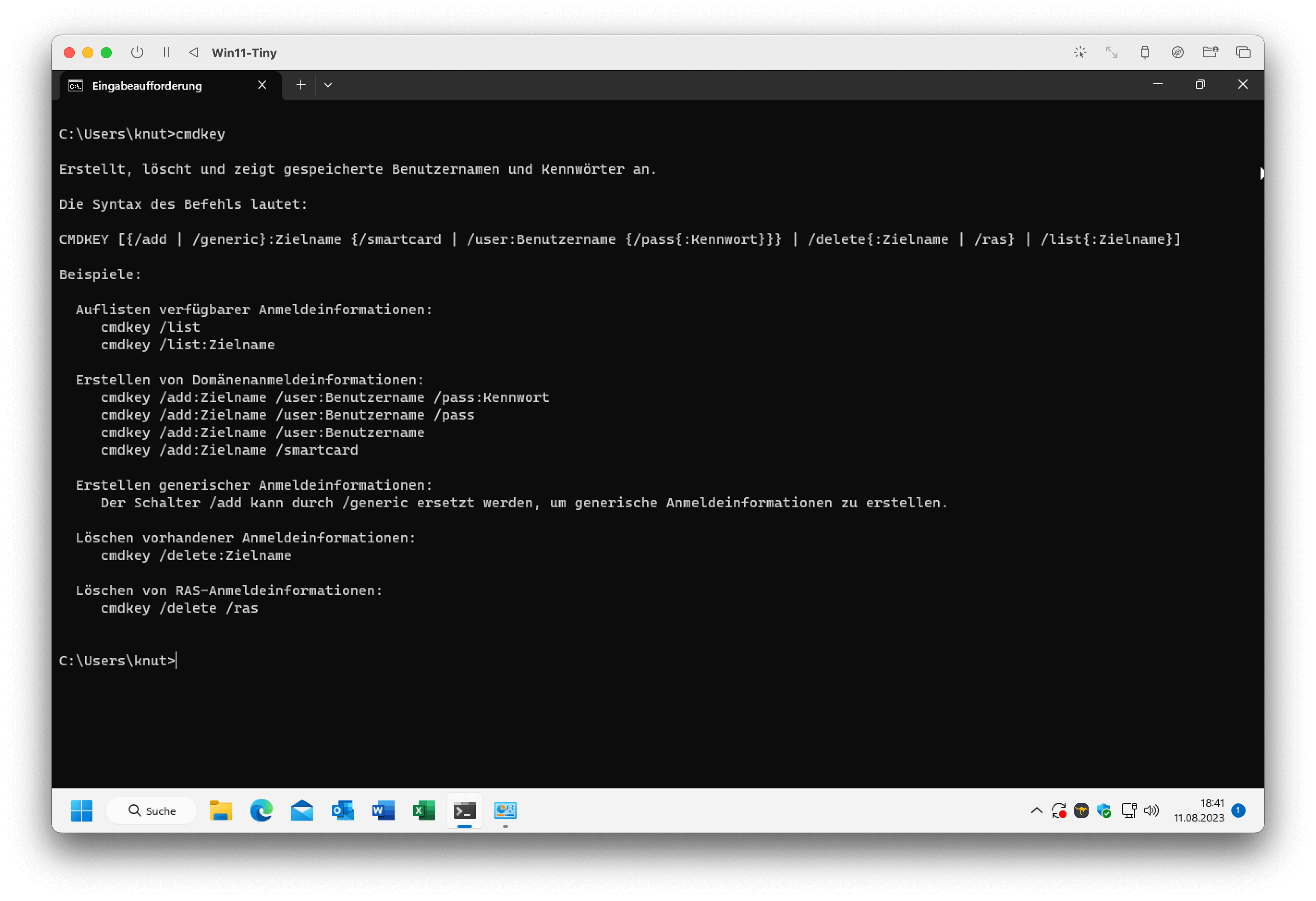Click the windows overlay icon in VM toolbar
1316x901 pixels.
(1243, 53)
